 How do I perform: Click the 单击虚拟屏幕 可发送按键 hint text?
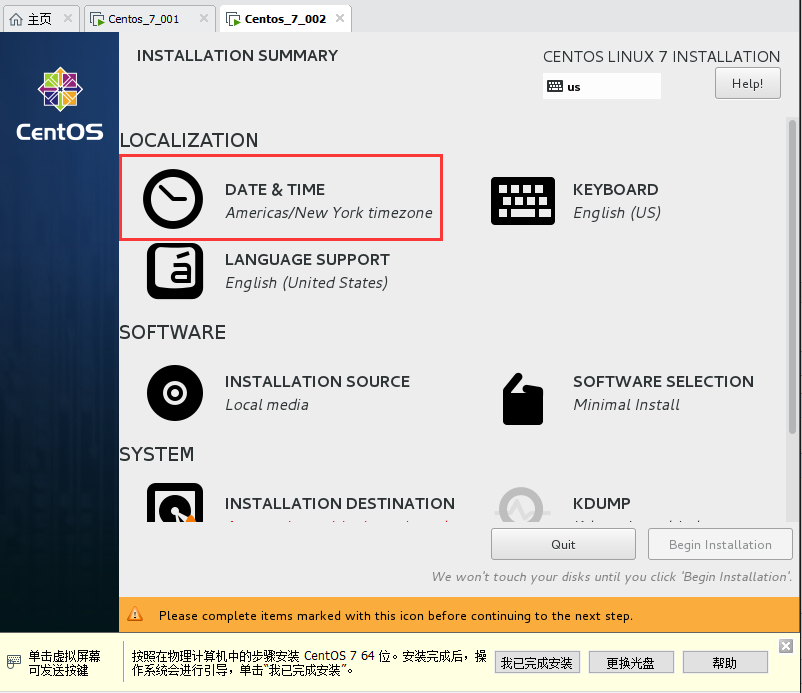pos(64,663)
